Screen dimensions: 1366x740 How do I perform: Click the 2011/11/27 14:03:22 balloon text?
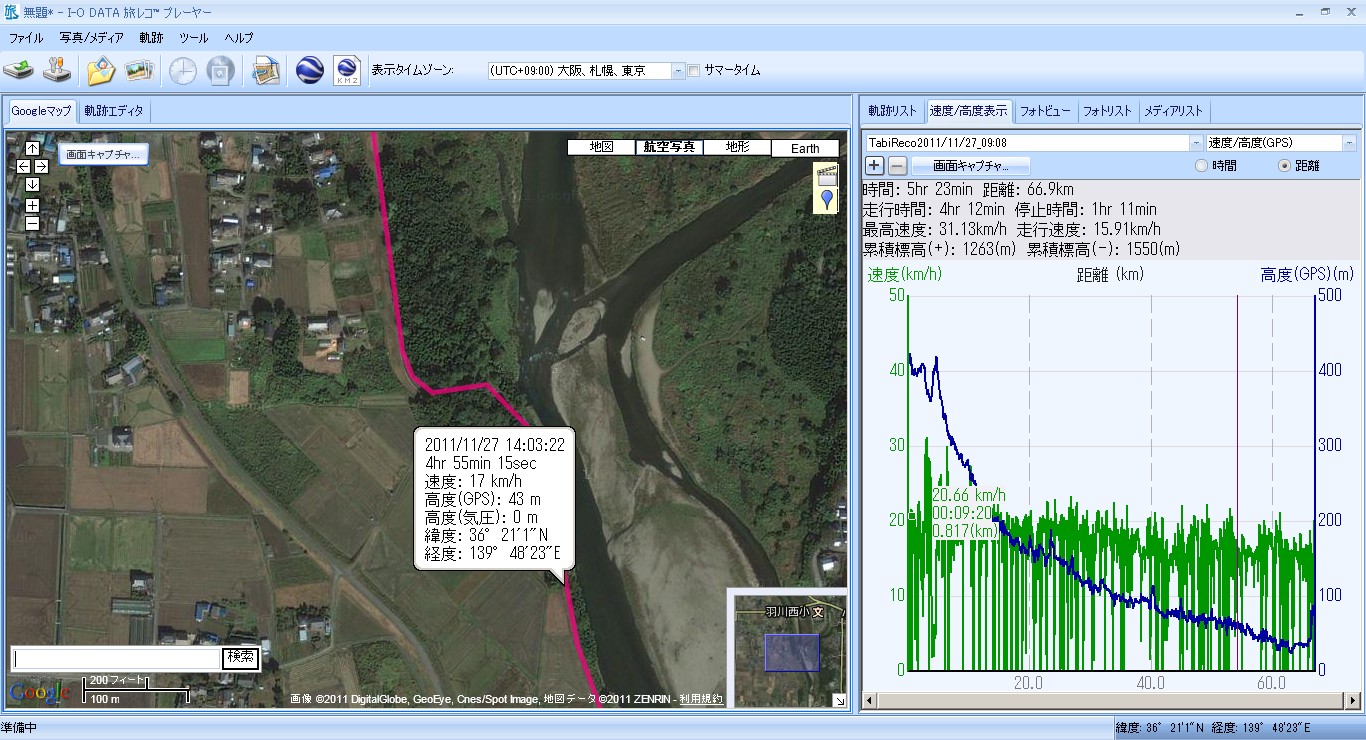tap(495, 445)
